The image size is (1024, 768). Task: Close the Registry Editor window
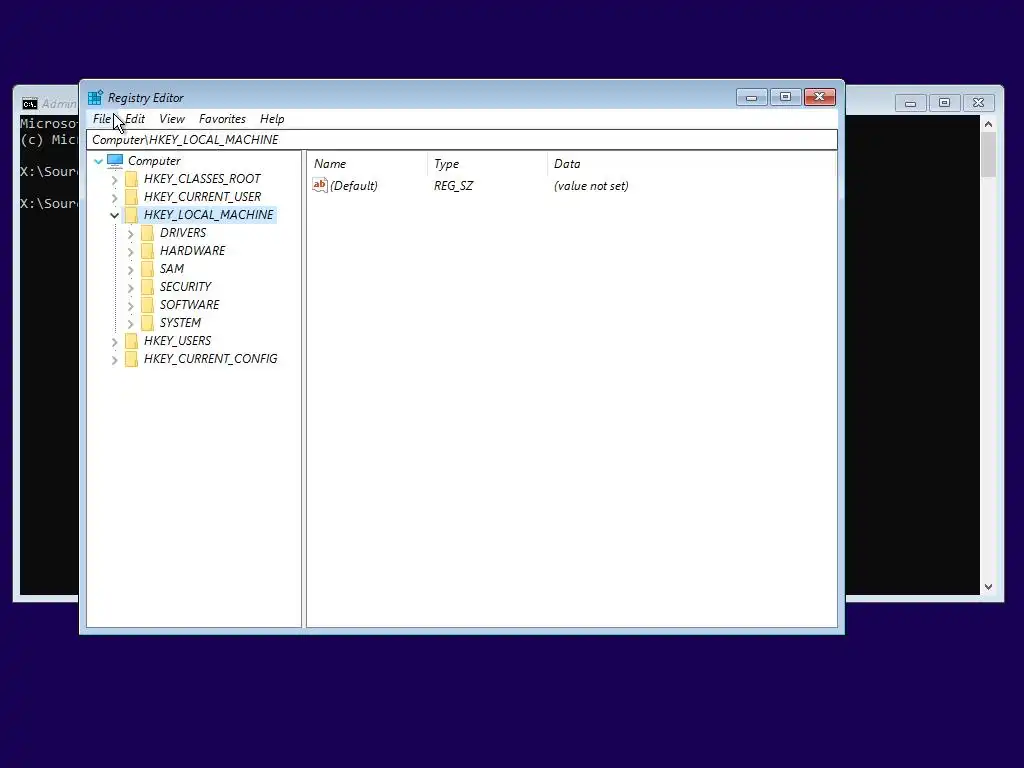tap(820, 97)
